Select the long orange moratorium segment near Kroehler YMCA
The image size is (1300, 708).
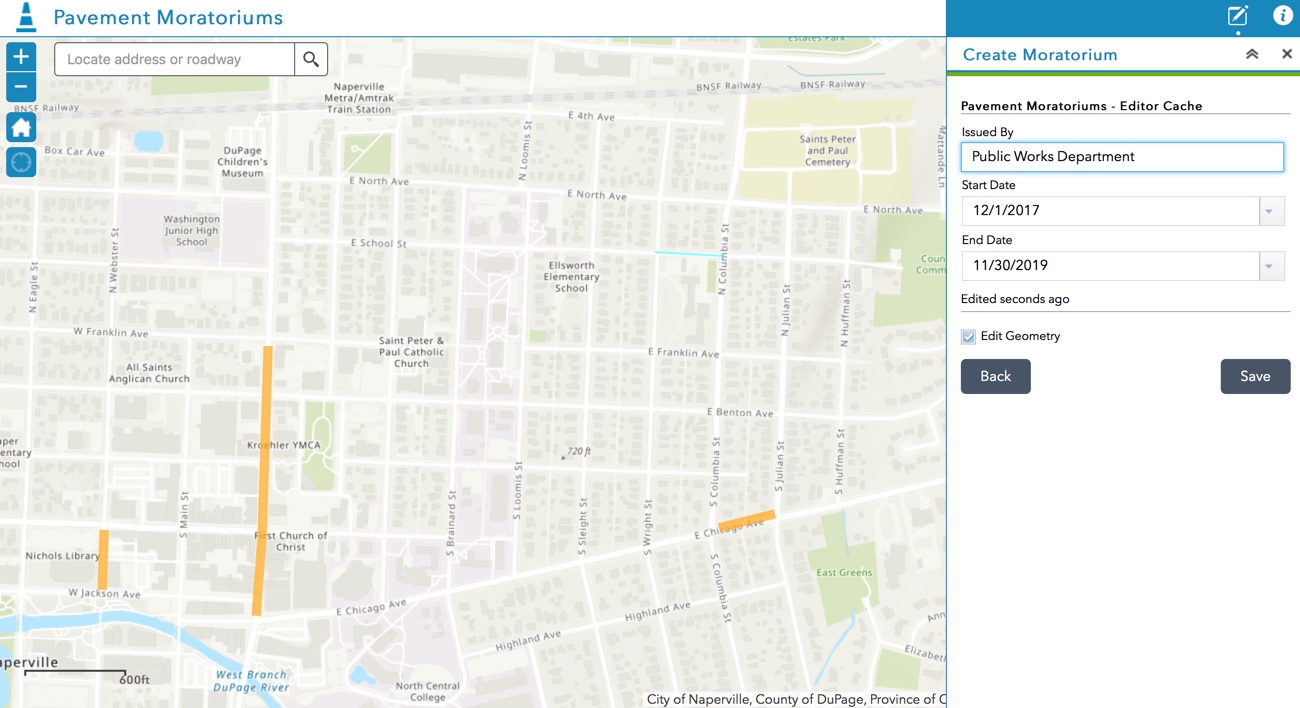point(262,480)
